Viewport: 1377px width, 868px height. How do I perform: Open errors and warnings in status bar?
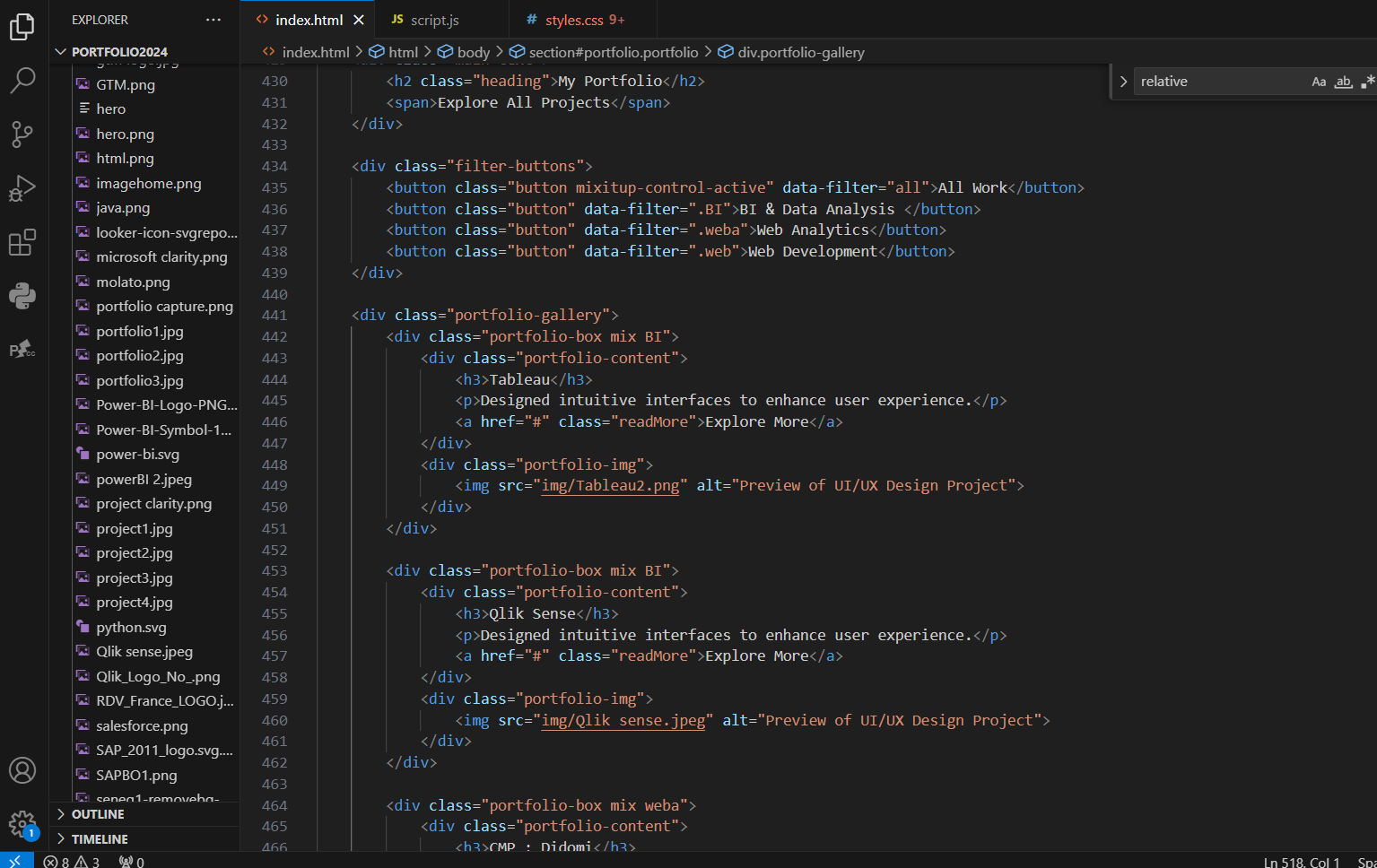click(72, 862)
